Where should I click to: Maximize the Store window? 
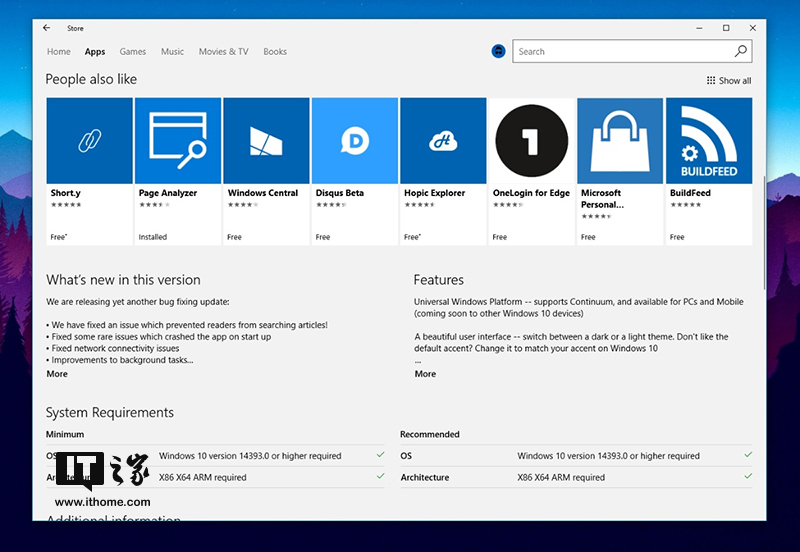[726, 28]
